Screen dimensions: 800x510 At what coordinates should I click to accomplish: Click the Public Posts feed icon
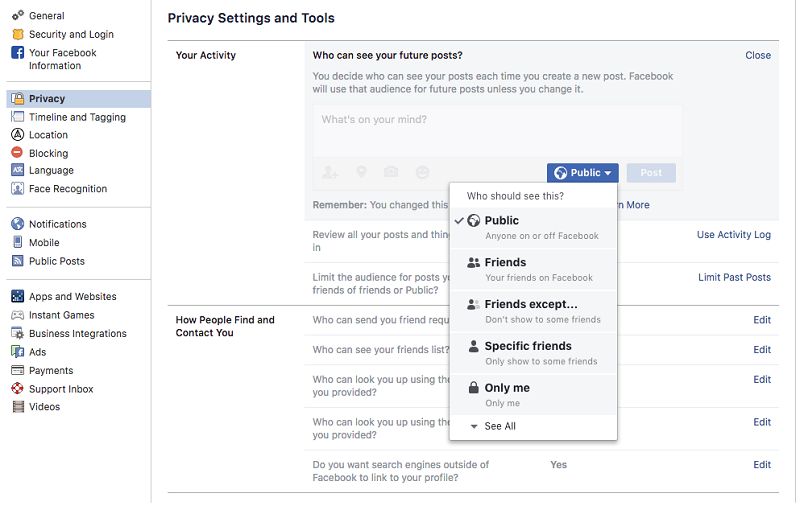pyautogui.click(x=18, y=261)
